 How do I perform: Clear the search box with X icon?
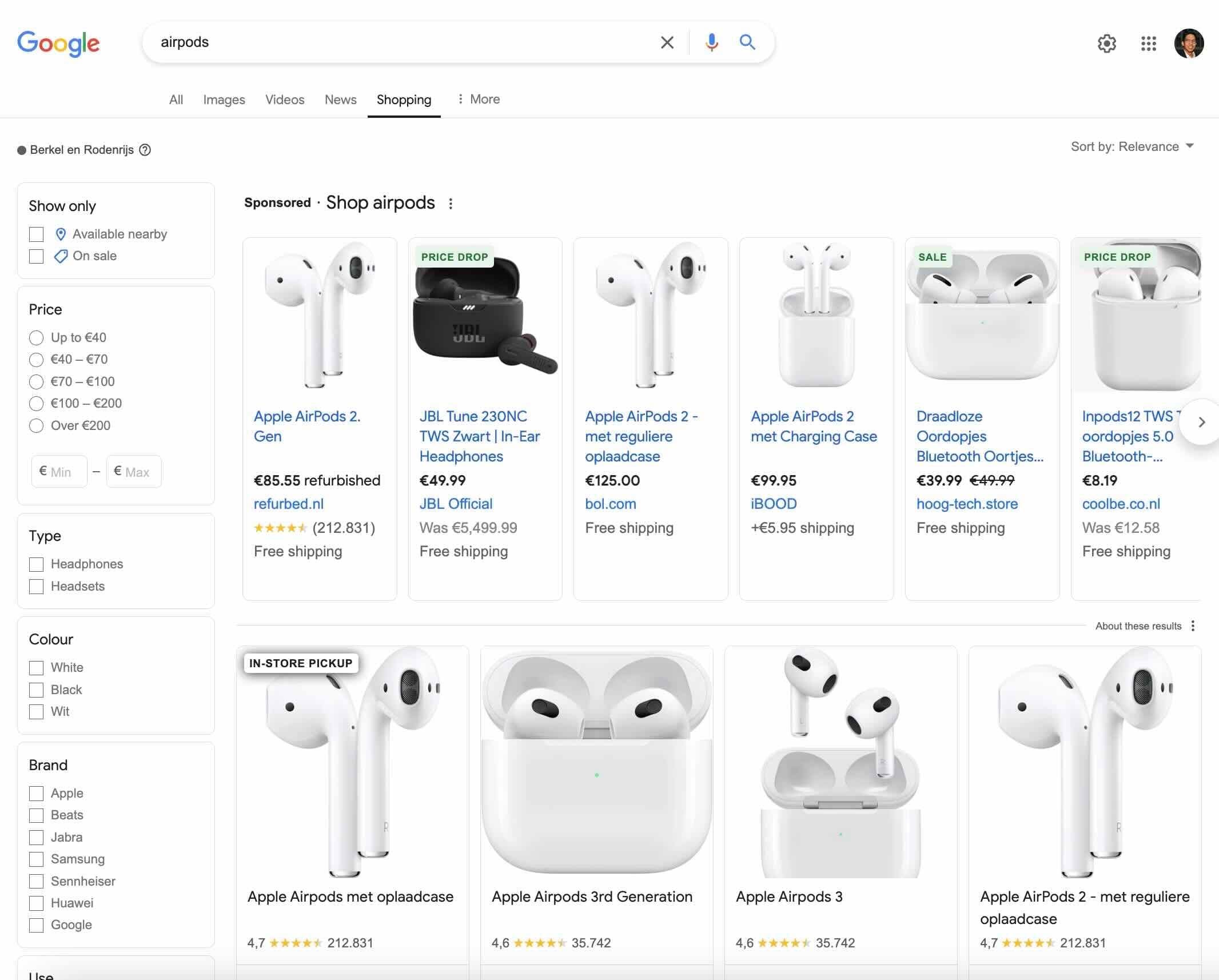[x=667, y=42]
